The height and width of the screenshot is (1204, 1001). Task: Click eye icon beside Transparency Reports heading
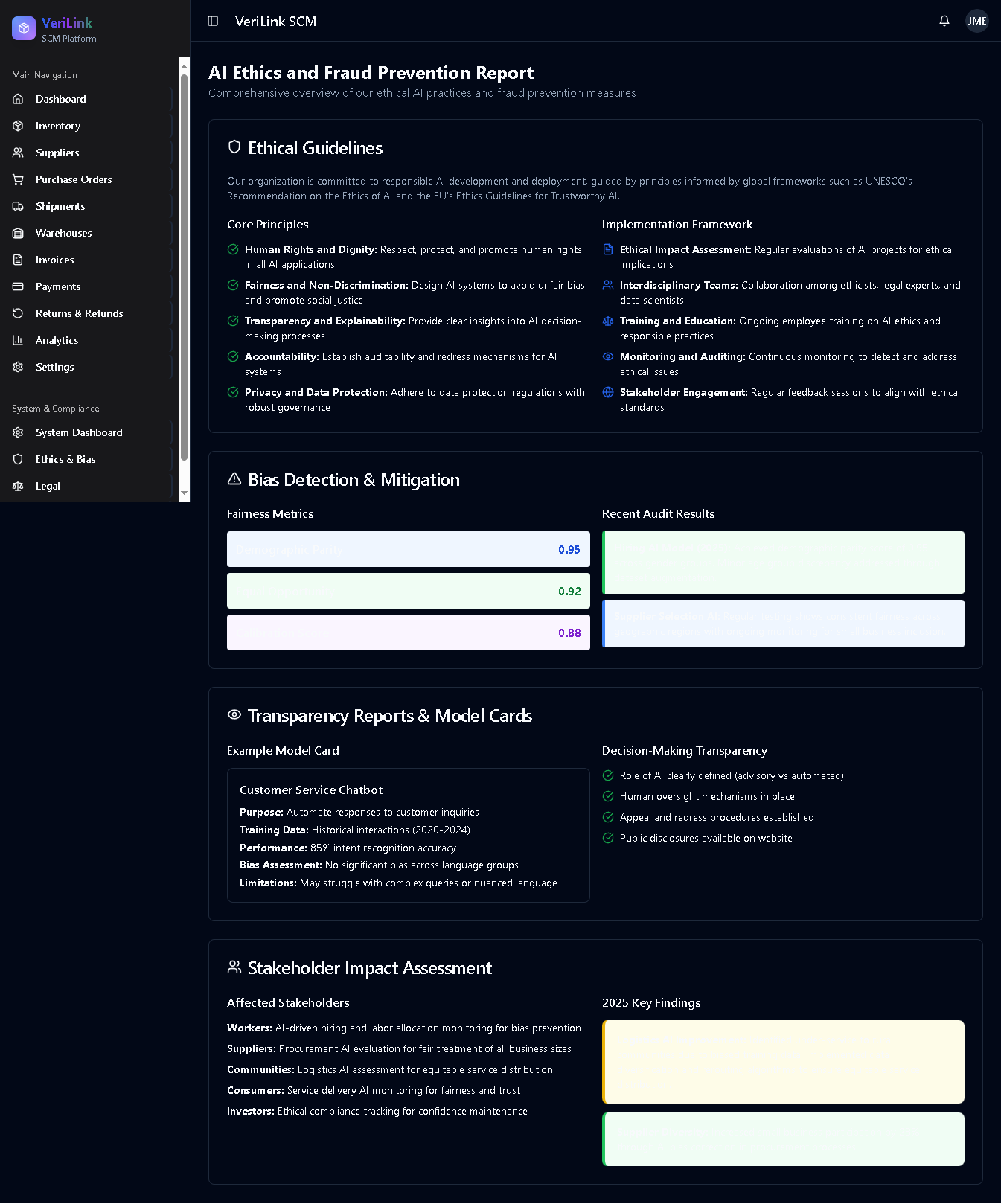[x=234, y=715]
